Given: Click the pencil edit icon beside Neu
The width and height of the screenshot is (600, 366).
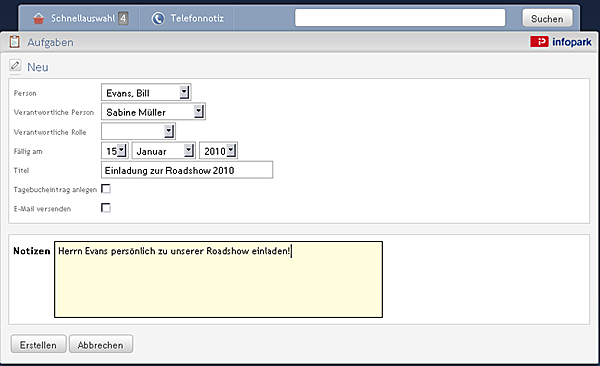Looking at the screenshot, I should tap(15, 66).
